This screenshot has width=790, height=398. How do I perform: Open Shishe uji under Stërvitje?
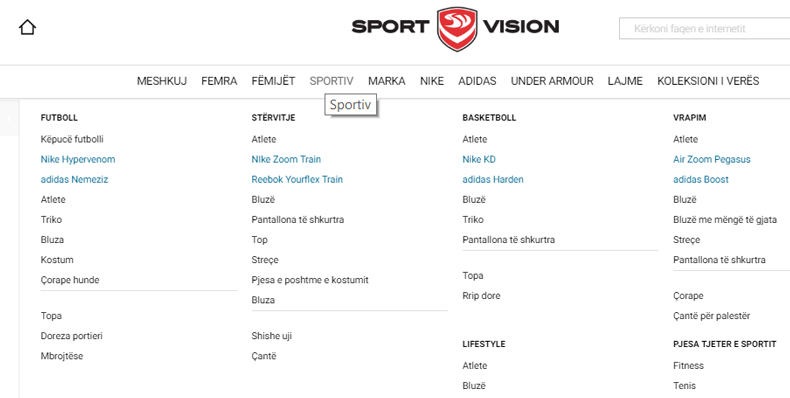(x=272, y=336)
